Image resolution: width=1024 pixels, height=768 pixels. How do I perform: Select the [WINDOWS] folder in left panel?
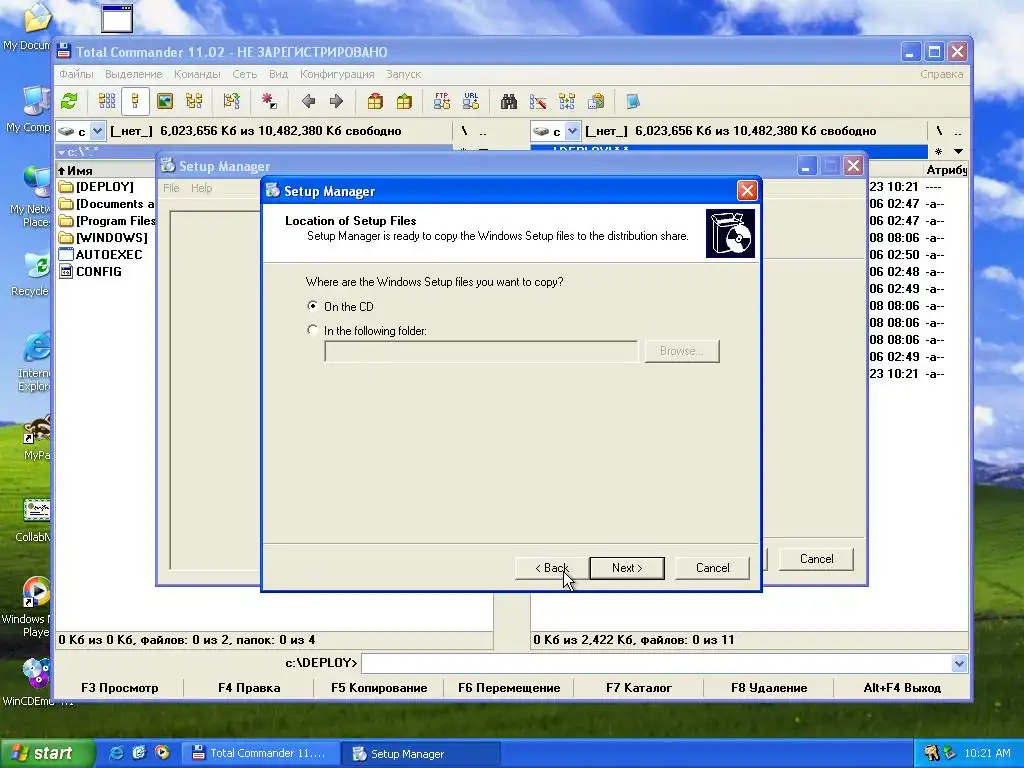[x=112, y=238]
